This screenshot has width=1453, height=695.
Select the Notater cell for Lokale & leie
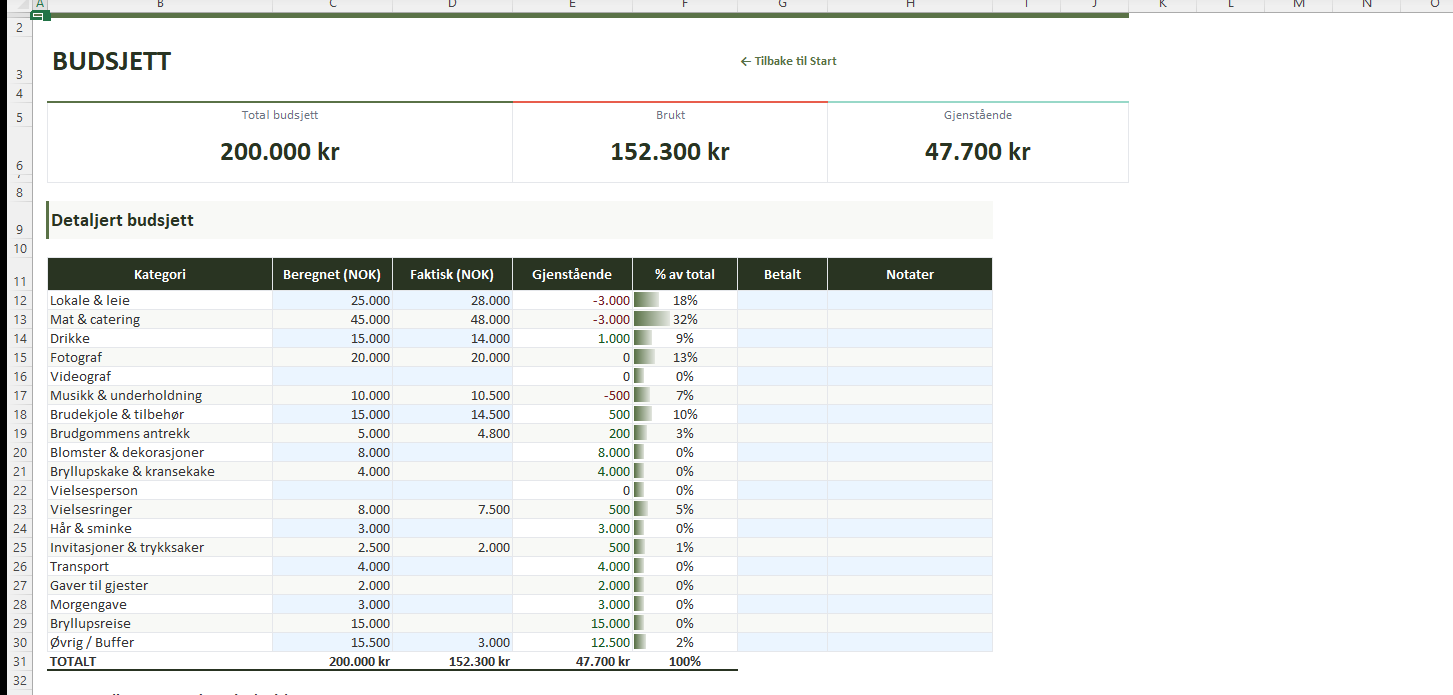910,300
